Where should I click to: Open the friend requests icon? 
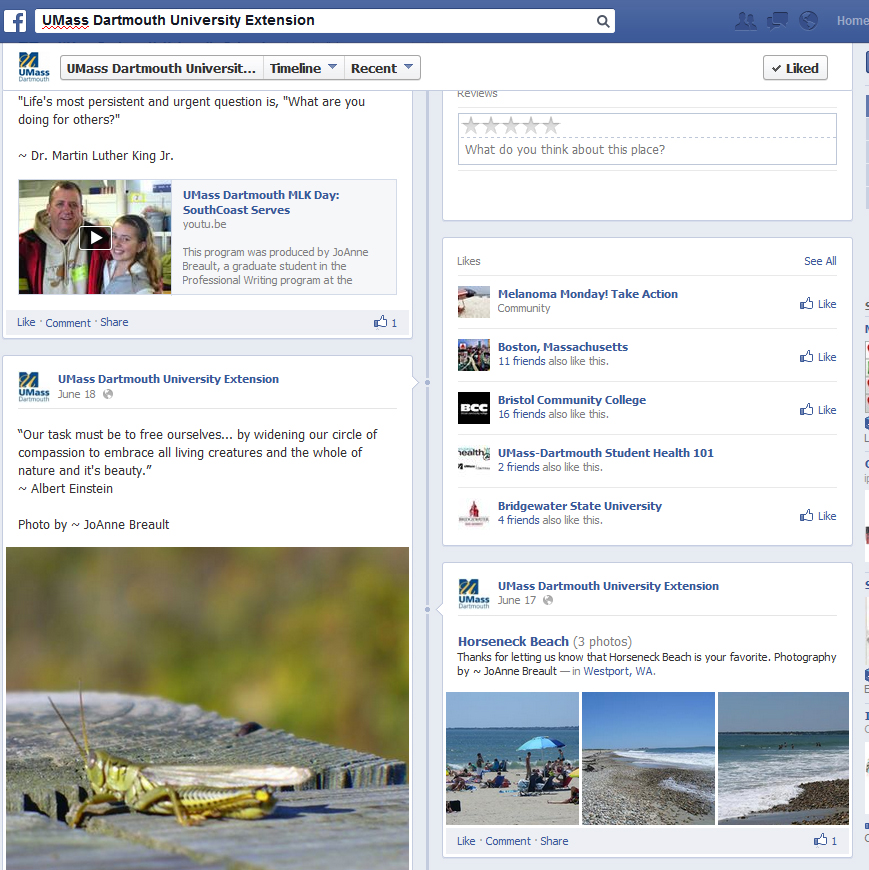pos(745,21)
